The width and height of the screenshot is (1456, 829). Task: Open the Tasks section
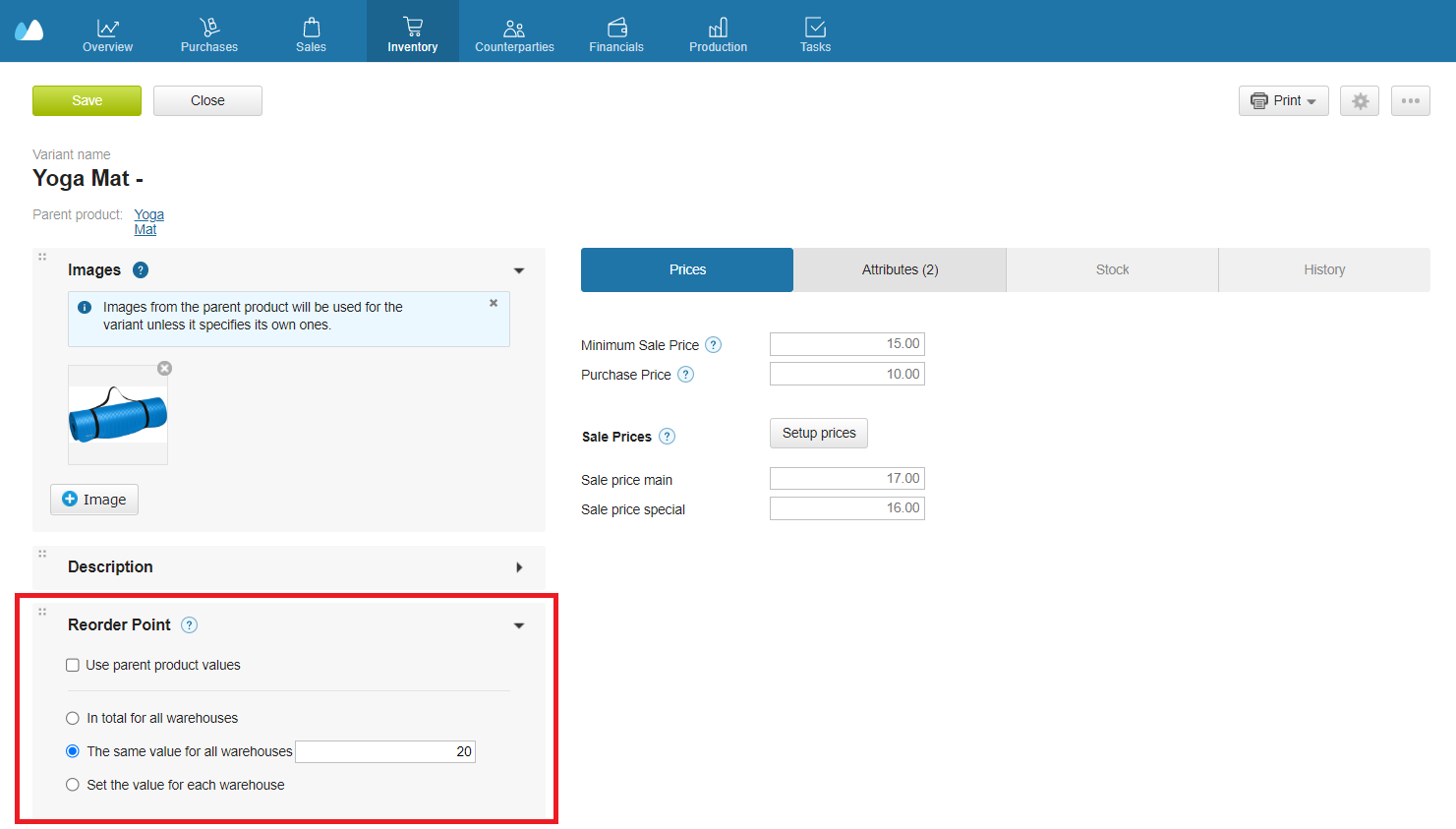pyautogui.click(x=815, y=35)
